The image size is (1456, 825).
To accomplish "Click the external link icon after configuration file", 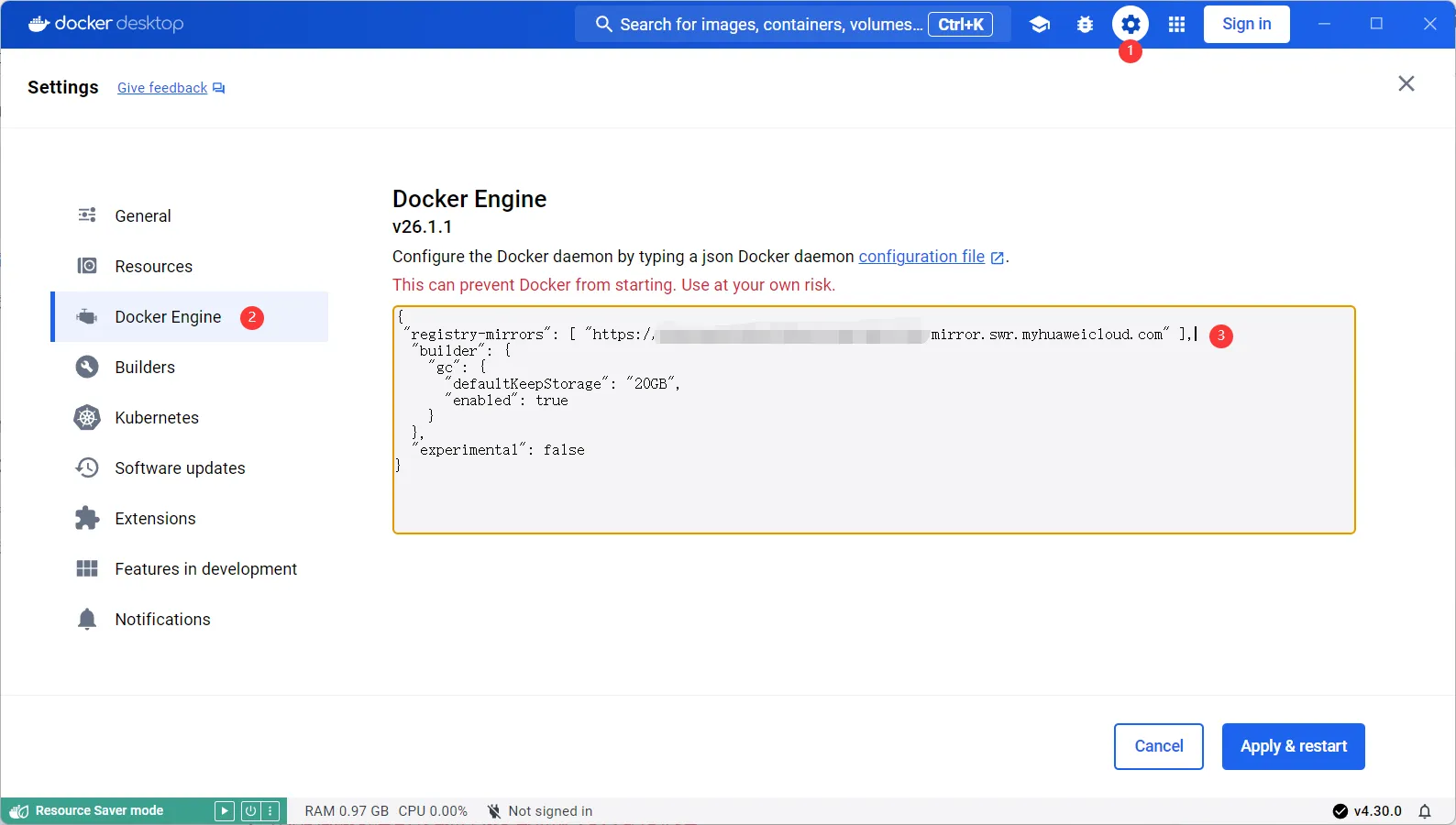I will (x=998, y=258).
